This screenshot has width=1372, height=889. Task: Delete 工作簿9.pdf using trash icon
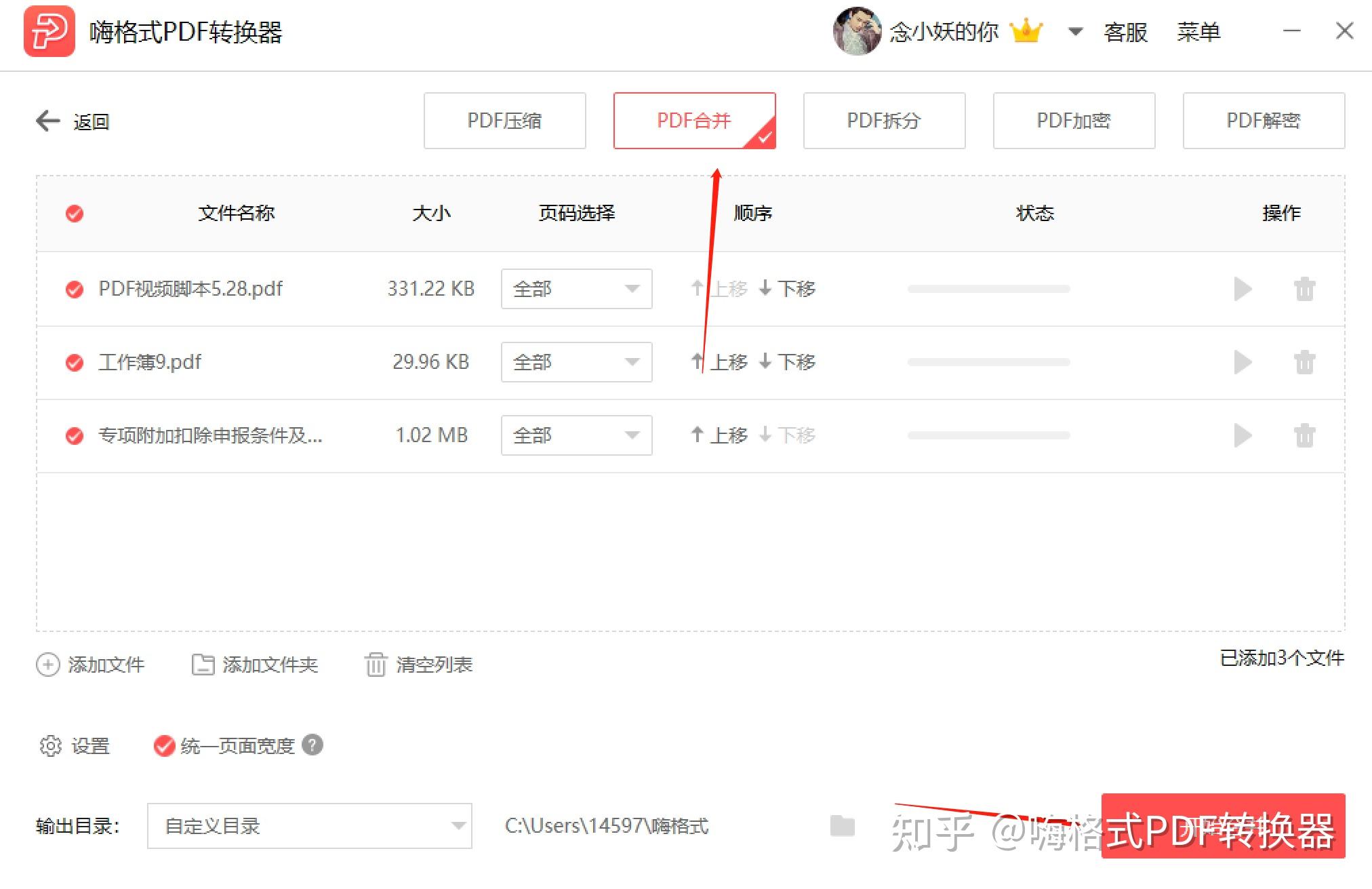[1305, 362]
